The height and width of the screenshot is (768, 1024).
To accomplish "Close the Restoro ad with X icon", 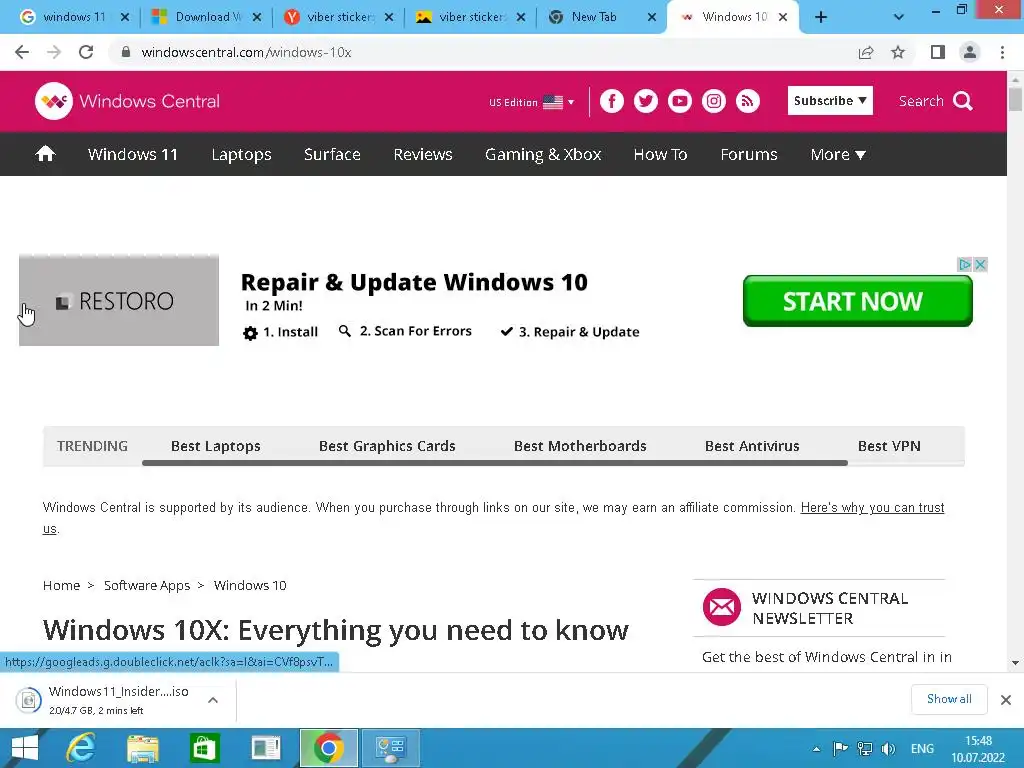I will pyautogui.click(x=980, y=264).
